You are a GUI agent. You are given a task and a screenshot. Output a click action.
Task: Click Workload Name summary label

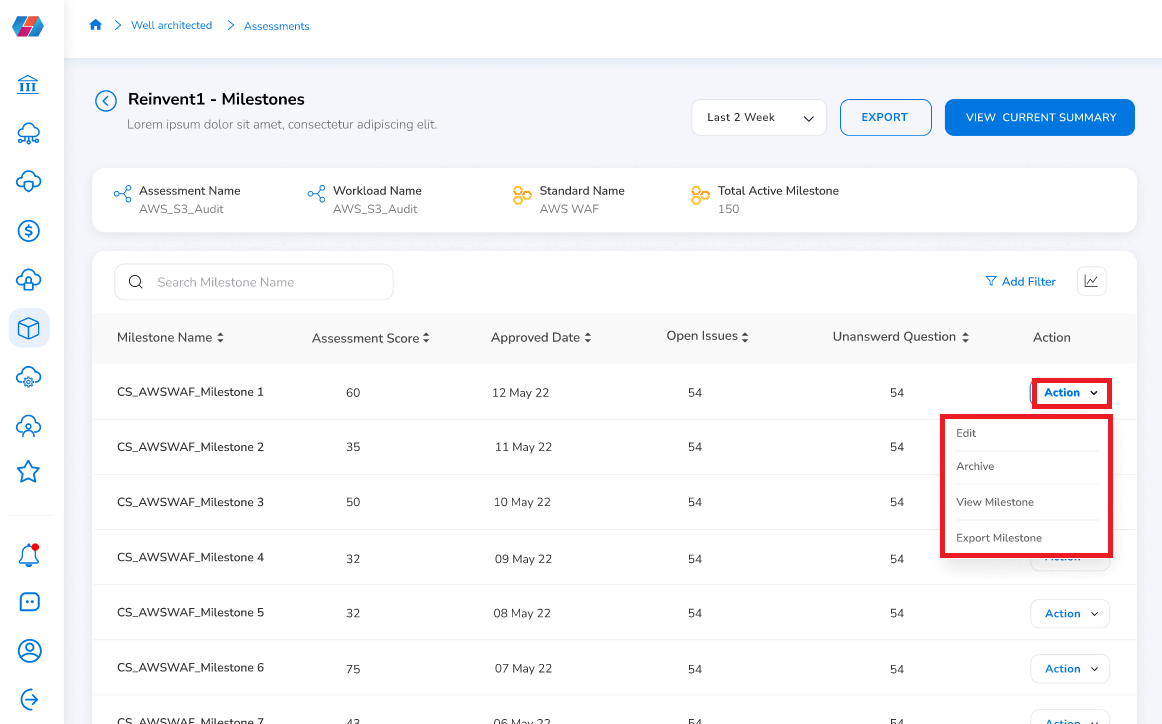tap(377, 190)
